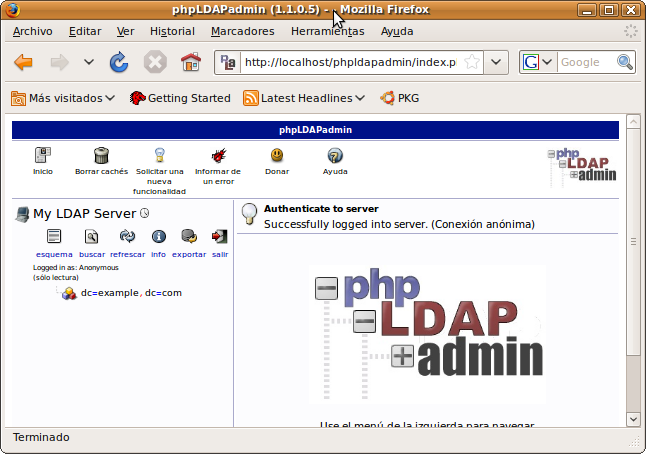
Task: Click the exportar export icon
Action: coord(189,237)
